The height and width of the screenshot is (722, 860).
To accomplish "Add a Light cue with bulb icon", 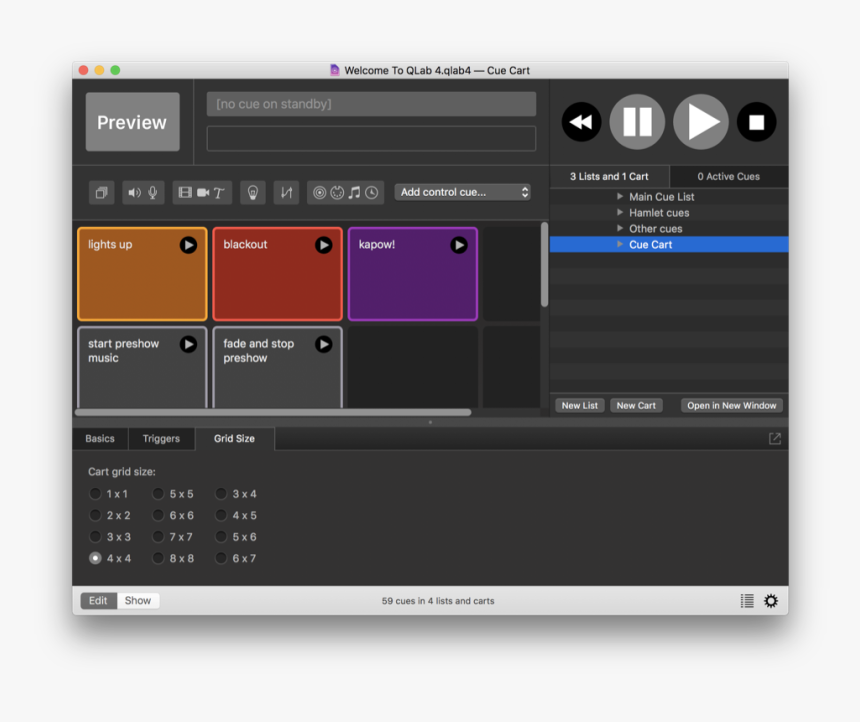I will tap(253, 193).
